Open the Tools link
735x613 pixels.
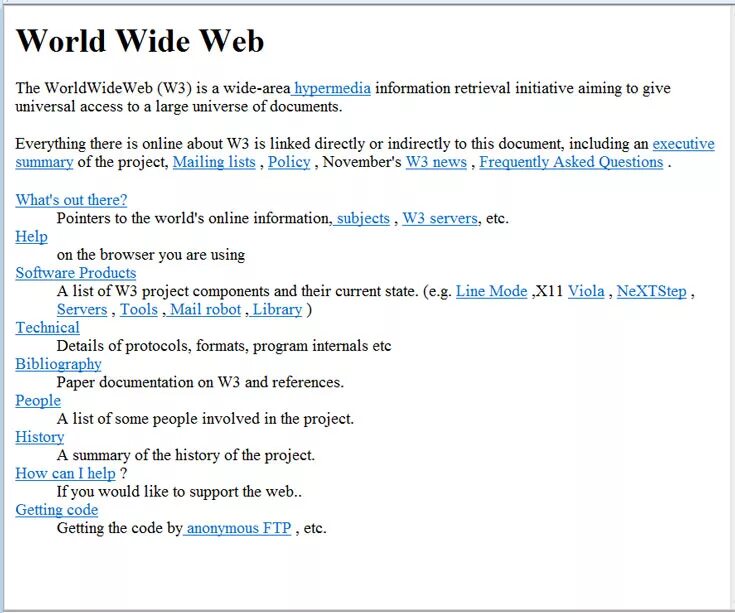pos(139,310)
